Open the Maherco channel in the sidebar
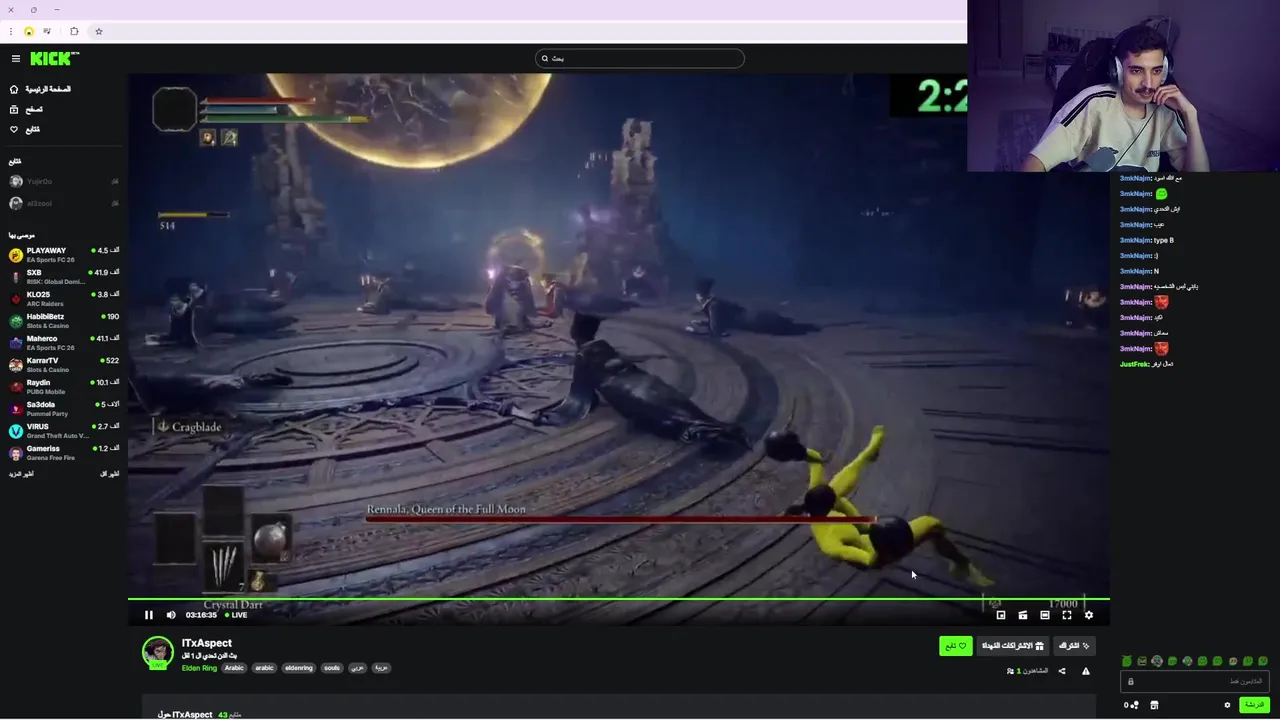Image resolution: width=1280 pixels, height=720 pixels. (x=63, y=343)
